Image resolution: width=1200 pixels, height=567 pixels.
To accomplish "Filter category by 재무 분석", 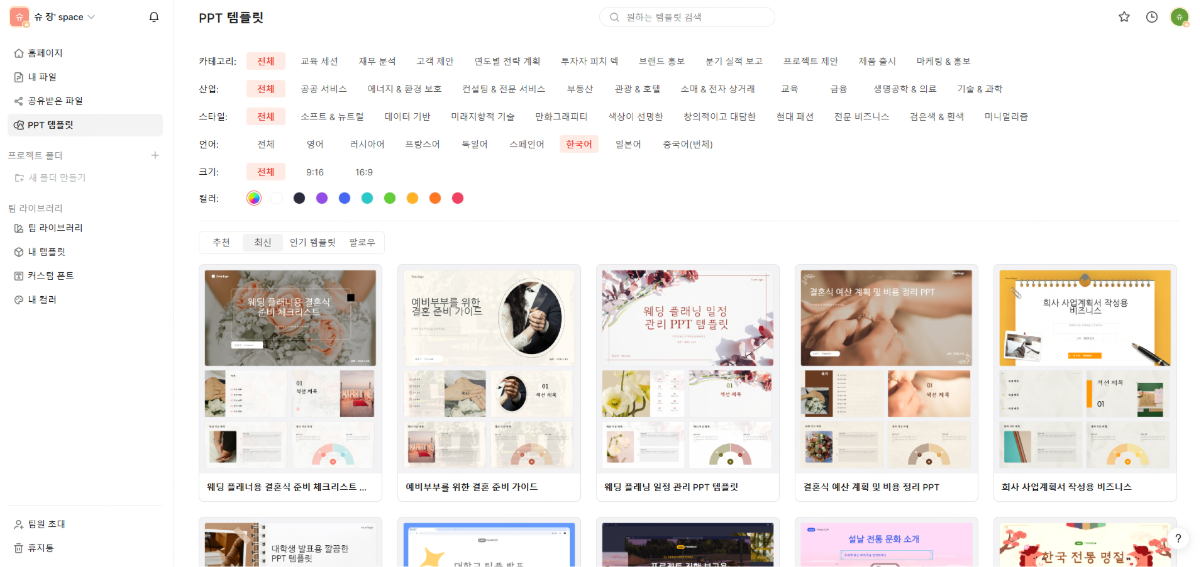I will [x=378, y=61].
